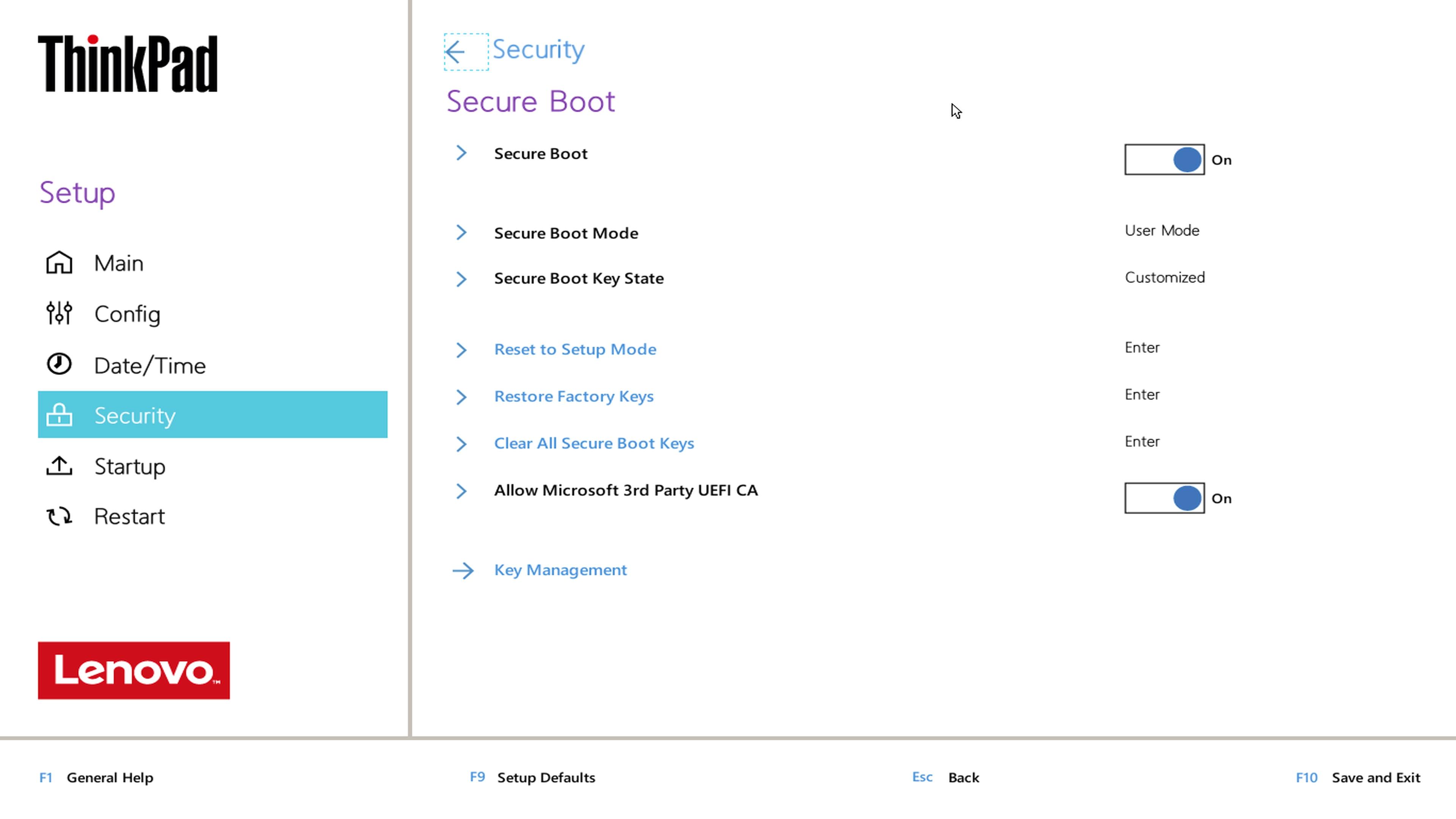Click Restore Factory Keys link

(x=573, y=395)
